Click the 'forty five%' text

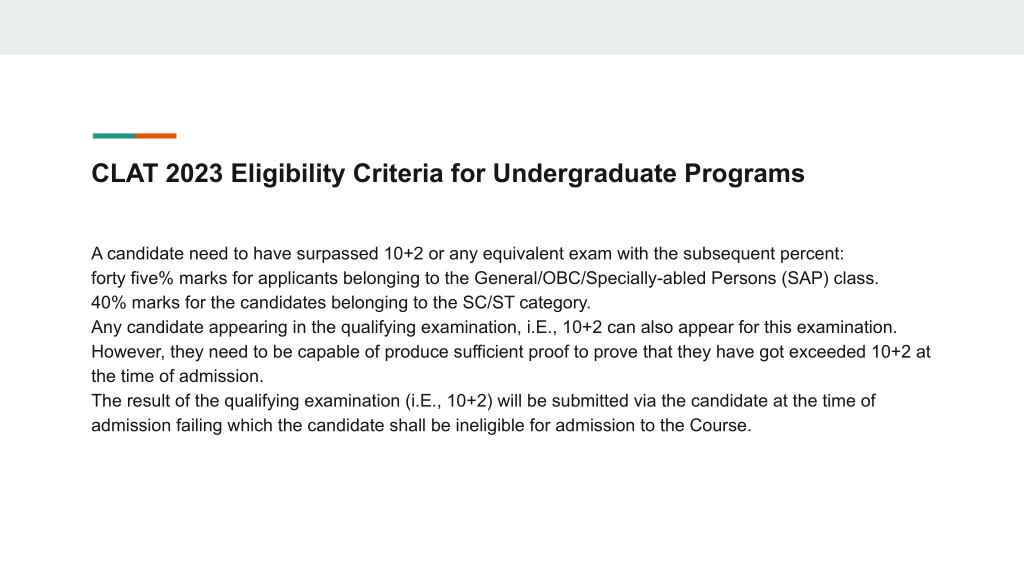[x=133, y=278]
